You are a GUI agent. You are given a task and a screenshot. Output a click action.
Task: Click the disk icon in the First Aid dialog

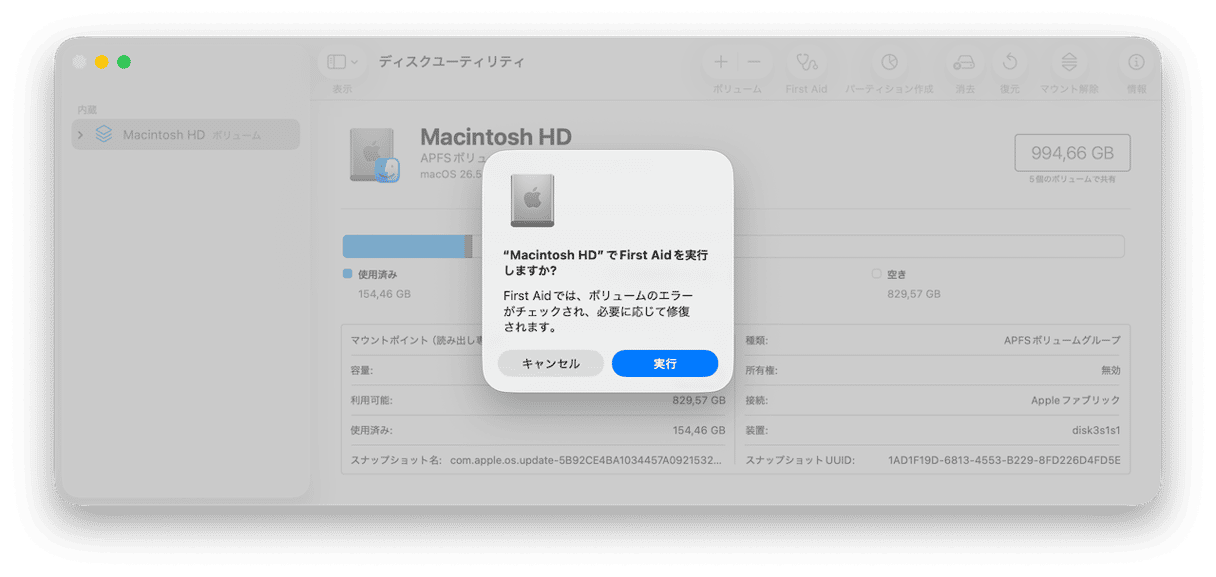[532, 200]
